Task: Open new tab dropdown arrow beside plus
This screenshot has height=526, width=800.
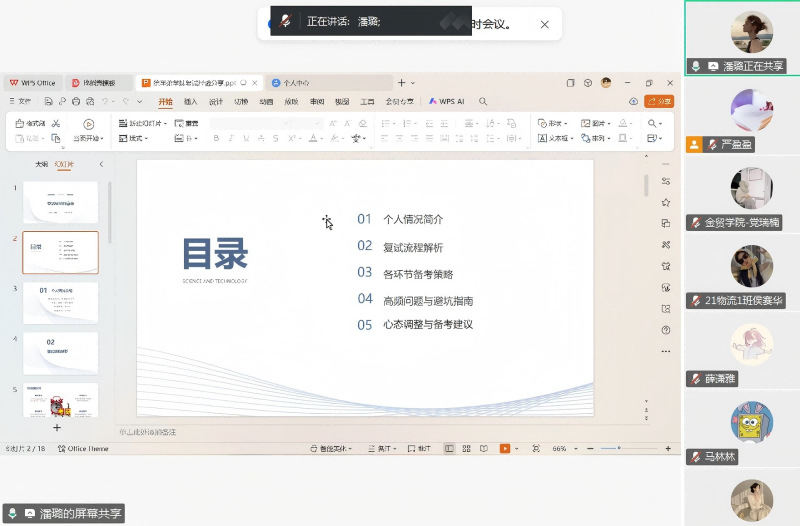Action: tap(414, 83)
